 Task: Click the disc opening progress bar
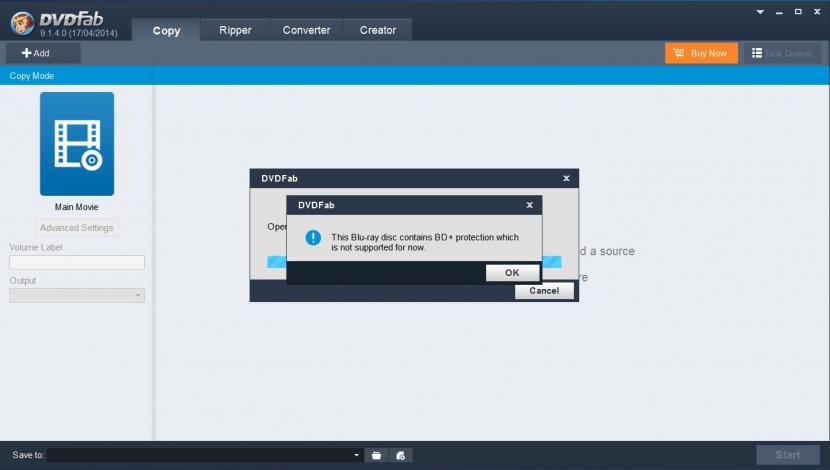[x=414, y=262]
